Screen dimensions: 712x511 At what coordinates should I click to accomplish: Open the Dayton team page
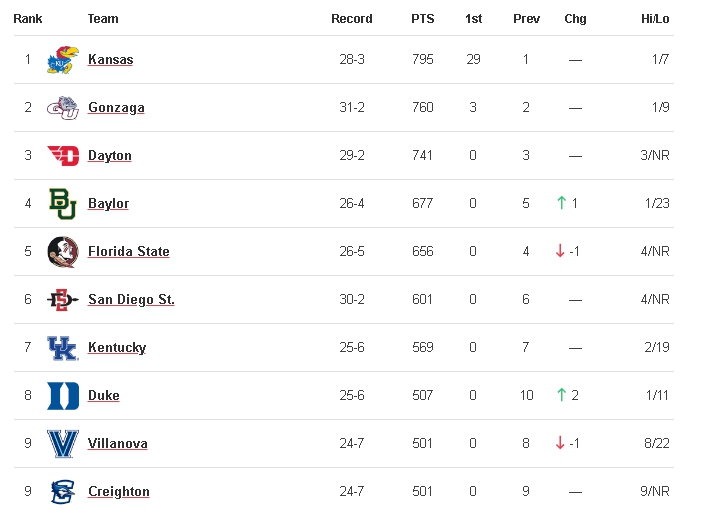[x=109, y=156]
